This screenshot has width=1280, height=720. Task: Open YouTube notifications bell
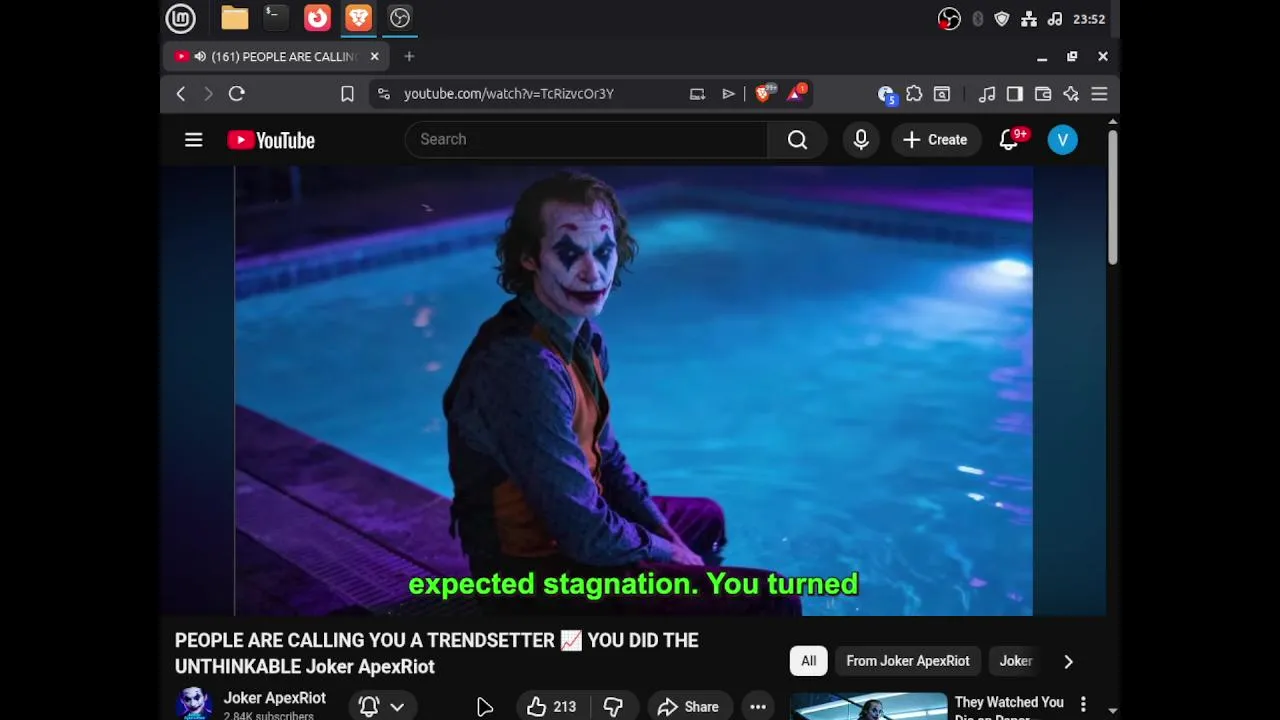(x=1009, y=140)
